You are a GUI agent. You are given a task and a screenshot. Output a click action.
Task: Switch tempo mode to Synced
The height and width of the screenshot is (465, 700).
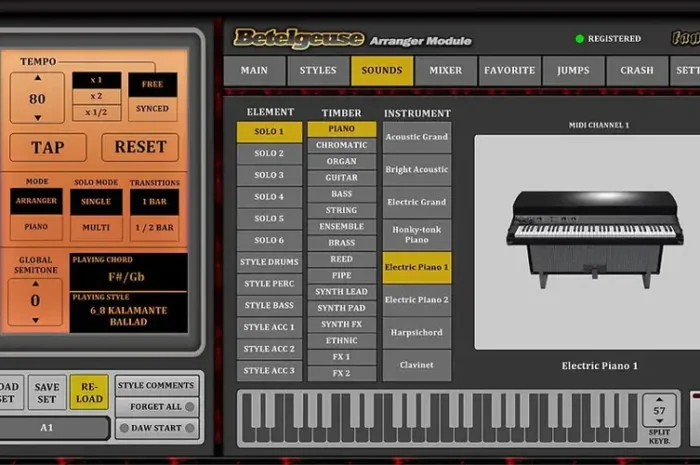coord(152,110)
